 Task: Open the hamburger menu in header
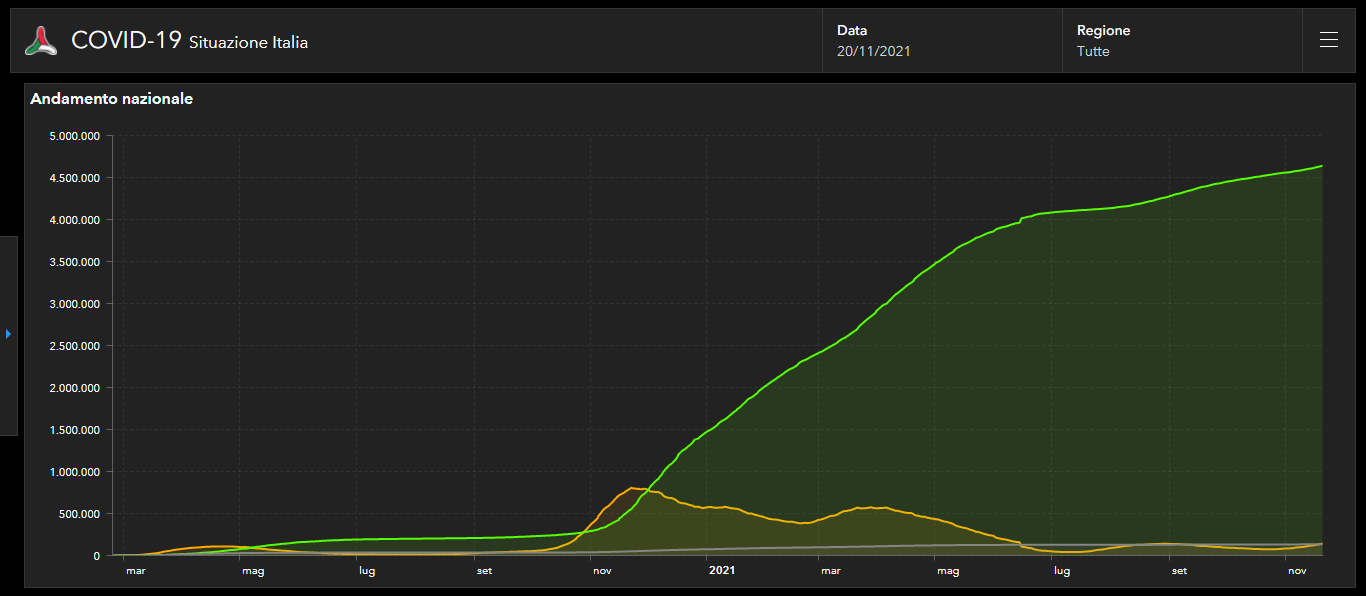pos(1328,40)
